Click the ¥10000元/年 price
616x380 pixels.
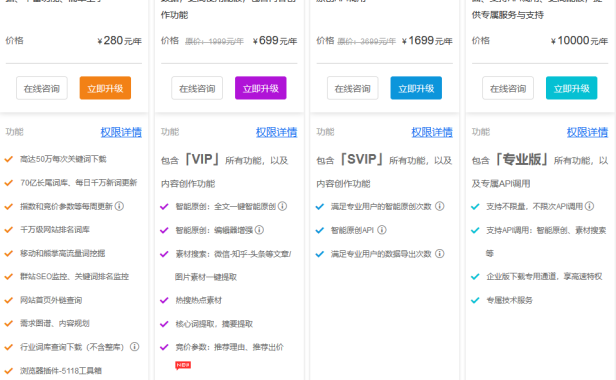(579, 40)
